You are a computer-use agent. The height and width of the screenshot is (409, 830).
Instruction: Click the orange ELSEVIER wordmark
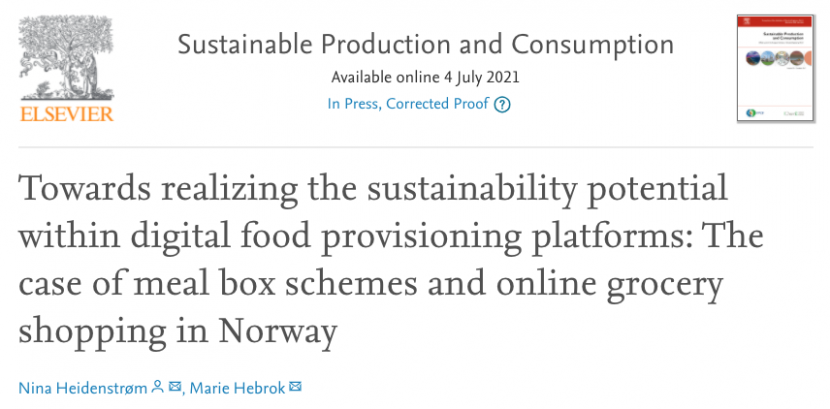pyautogui.click(x=67, y=114)
